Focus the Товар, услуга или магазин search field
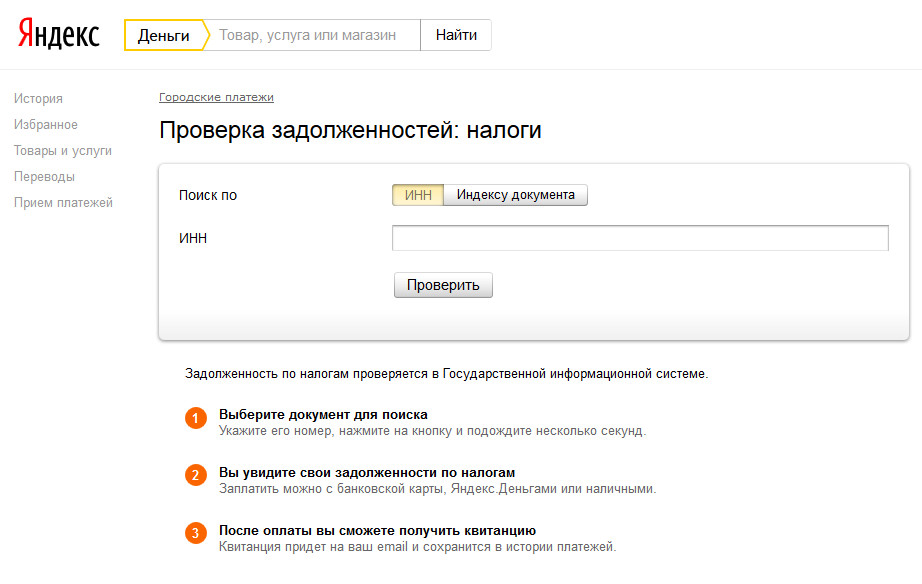 coord(312,35)
